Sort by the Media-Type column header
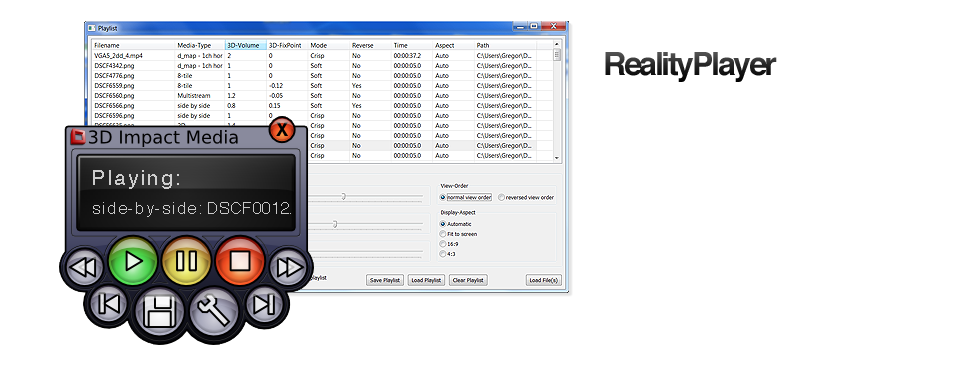Screen dimensions: 960x368 click(200, 45)
